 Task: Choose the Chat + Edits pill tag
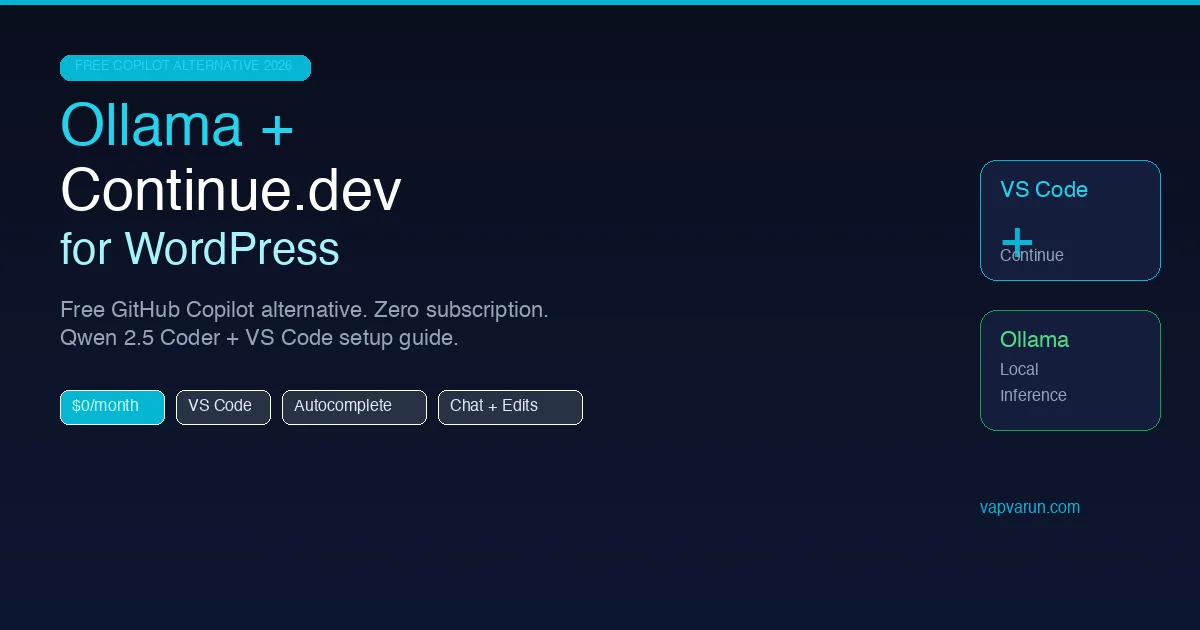510,407
